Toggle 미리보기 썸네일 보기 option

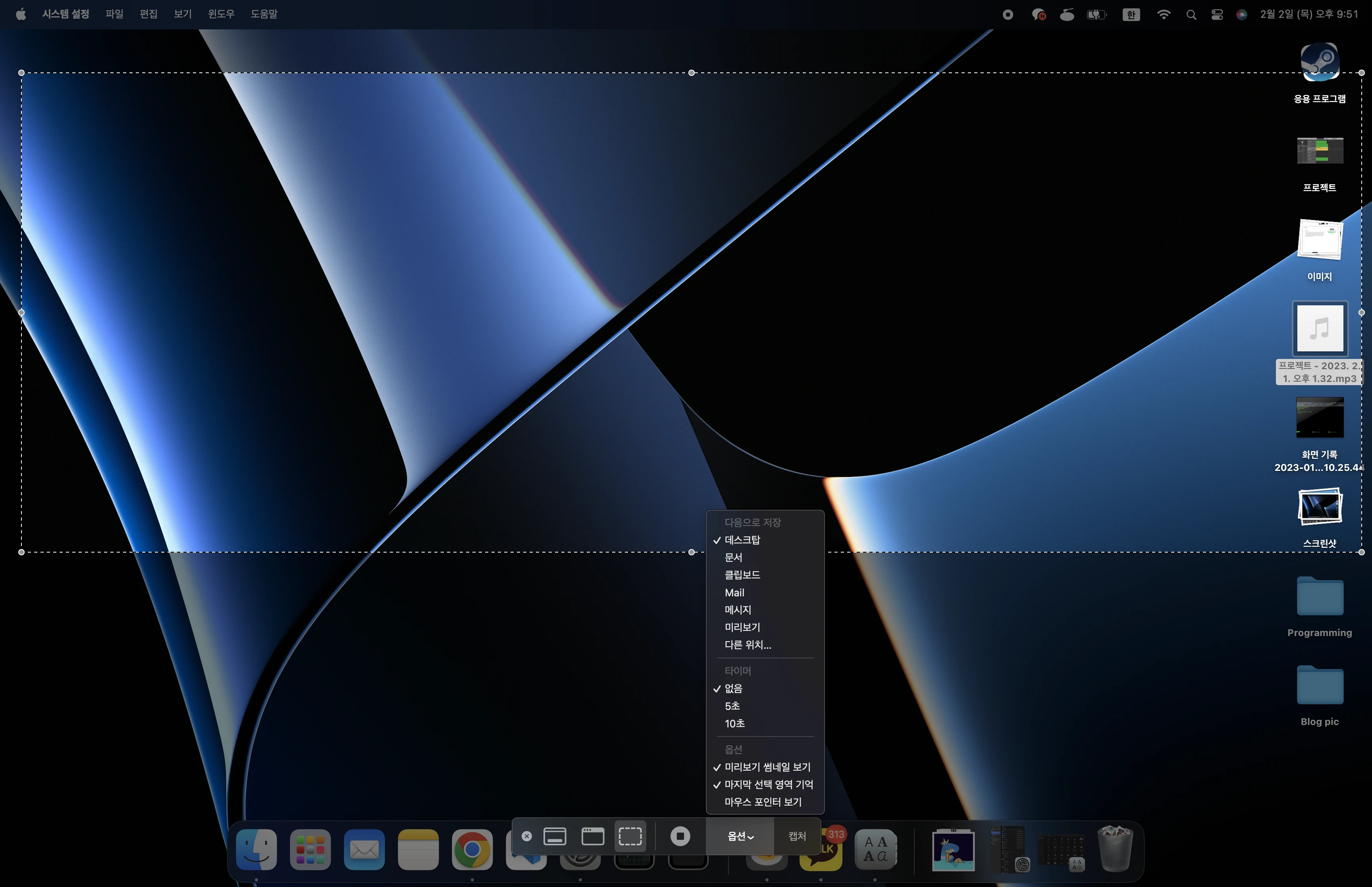pyautogui.click(x=765, y=767)
